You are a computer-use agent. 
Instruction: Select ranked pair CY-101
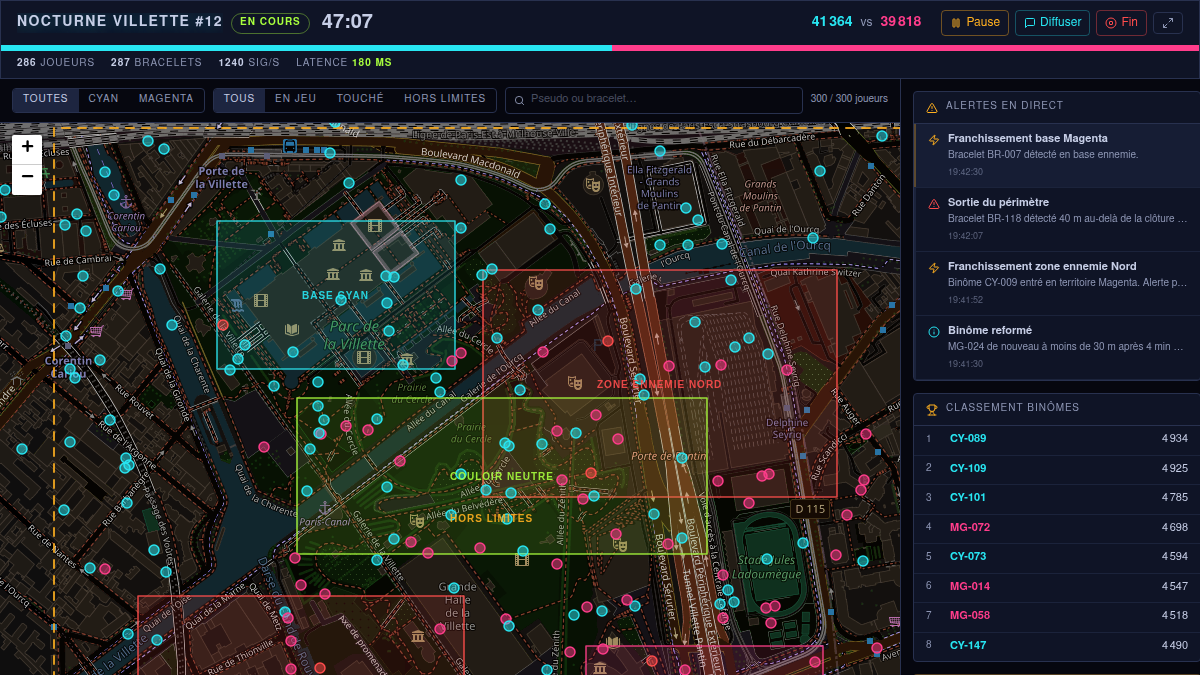[1057, 498]
